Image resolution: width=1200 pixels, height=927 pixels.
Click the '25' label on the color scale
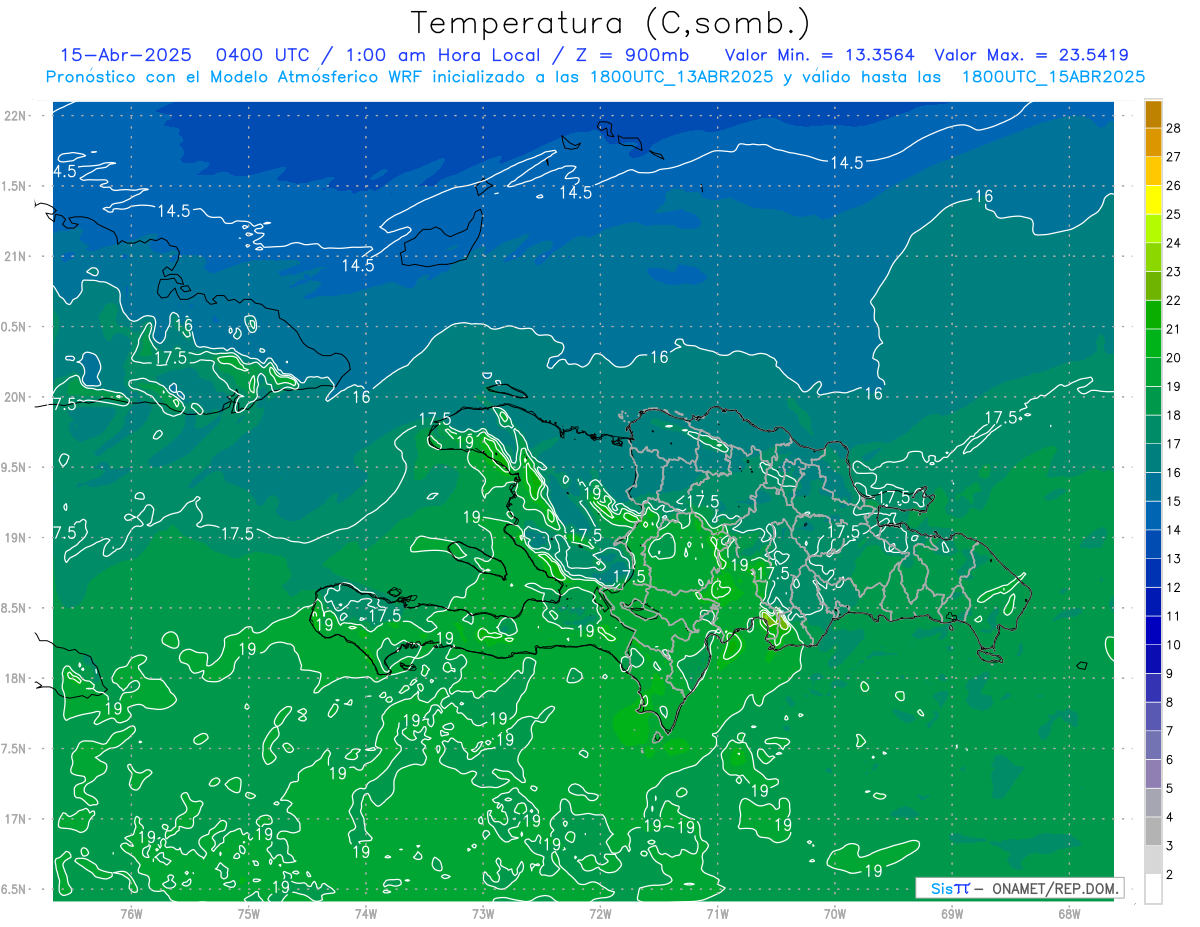click(1173, 215)
